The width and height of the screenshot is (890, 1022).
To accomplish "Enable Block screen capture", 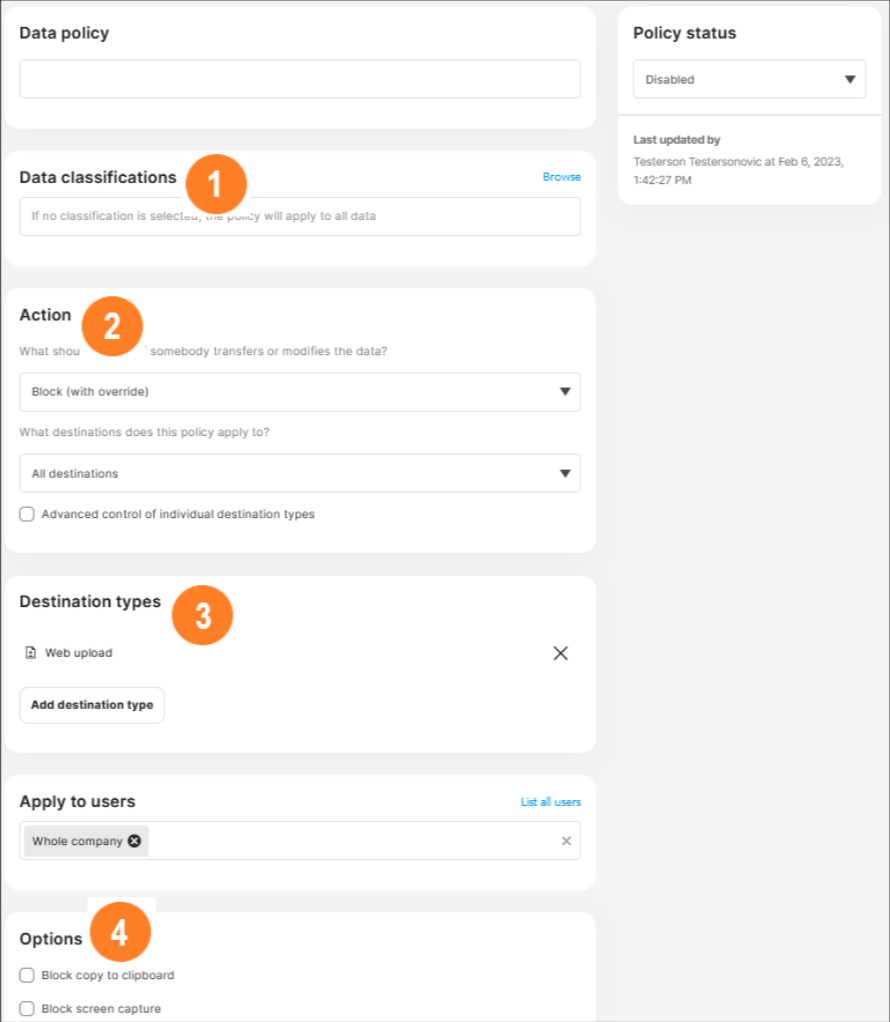I will pyautogui.click(x=27, y=1008).
